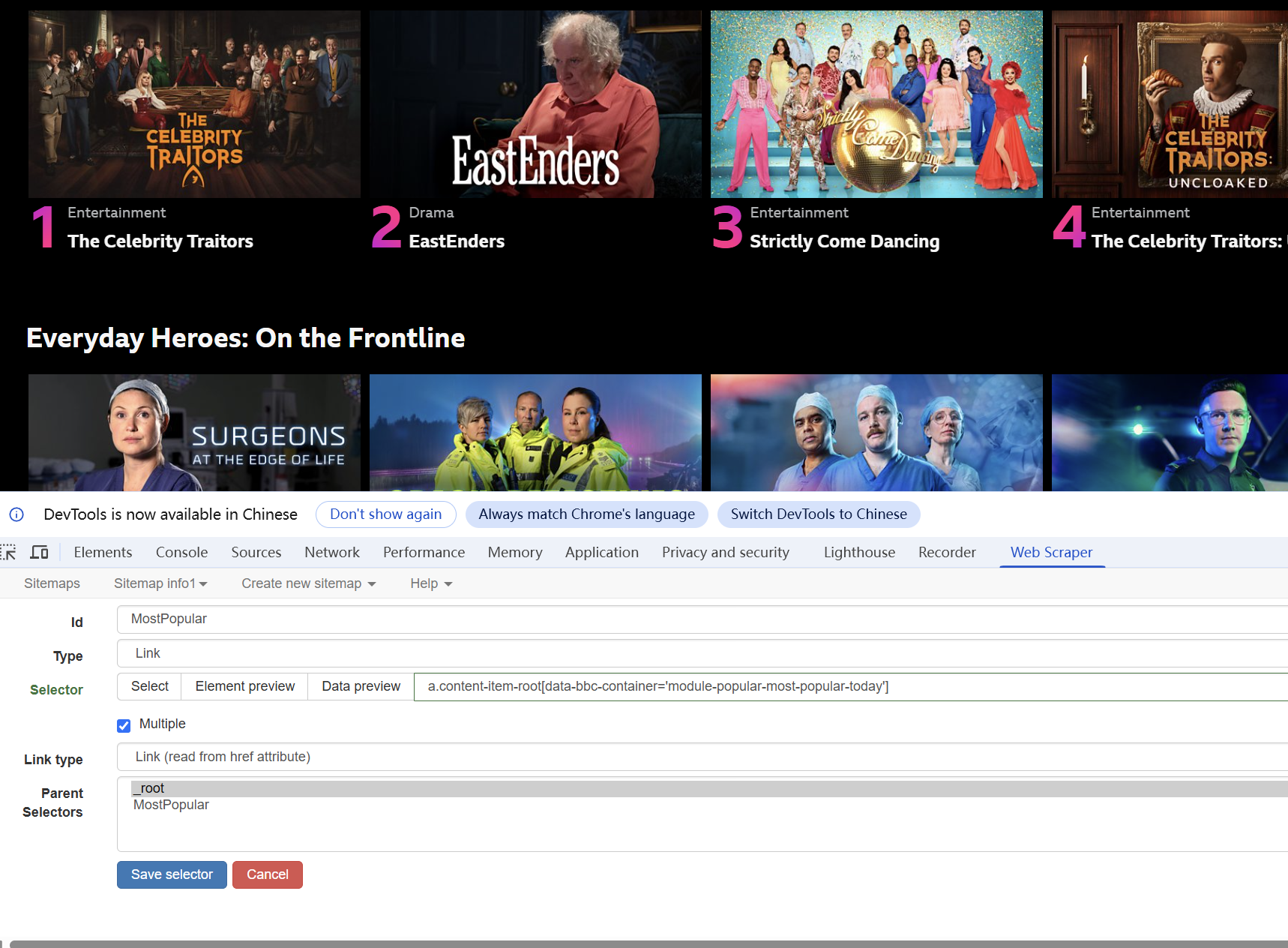
Task: Toggle the Multiple checkbox
Action: (x=124, y=725)
